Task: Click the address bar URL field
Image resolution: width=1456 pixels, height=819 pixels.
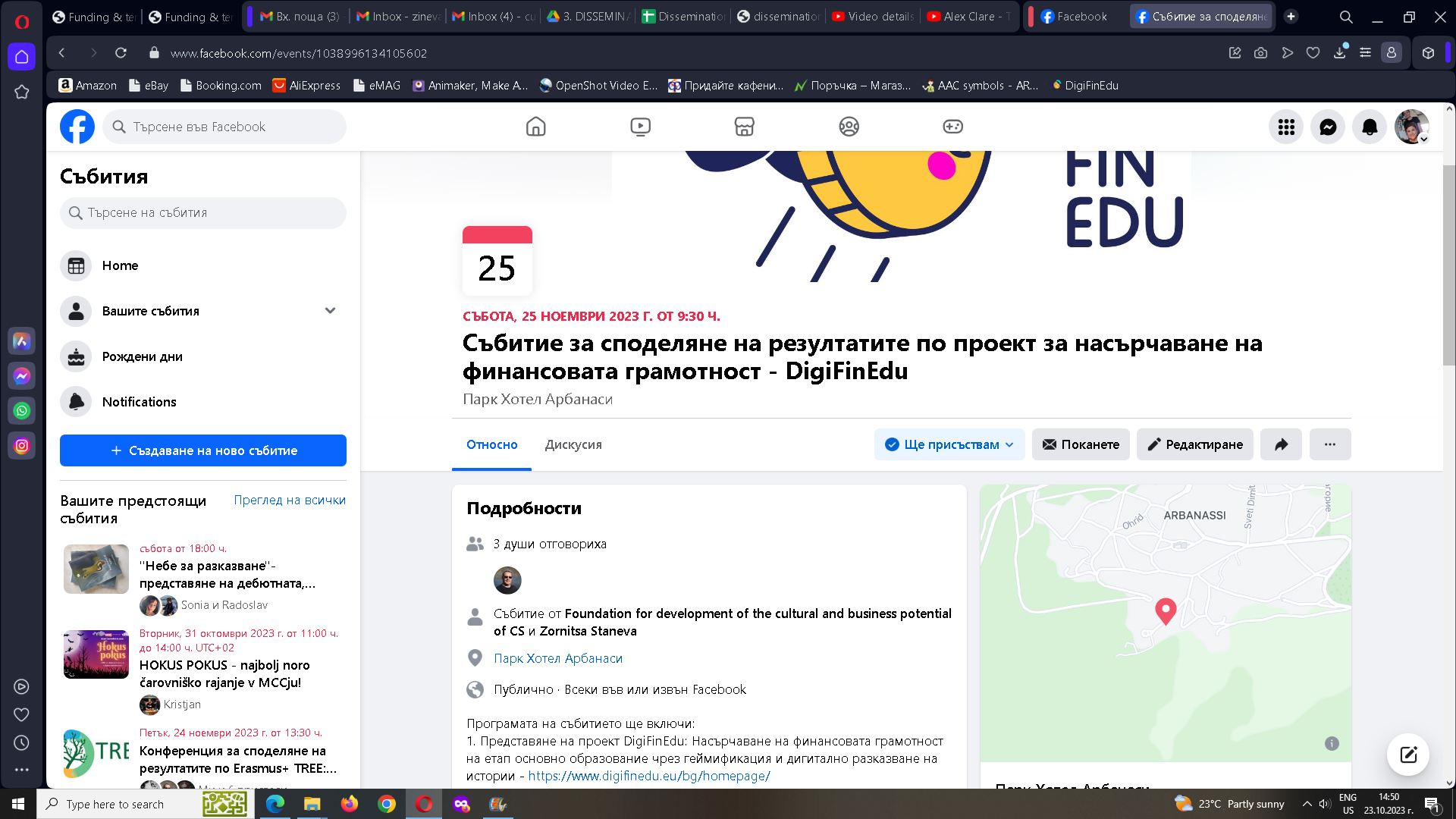Action: click(299, 53)
